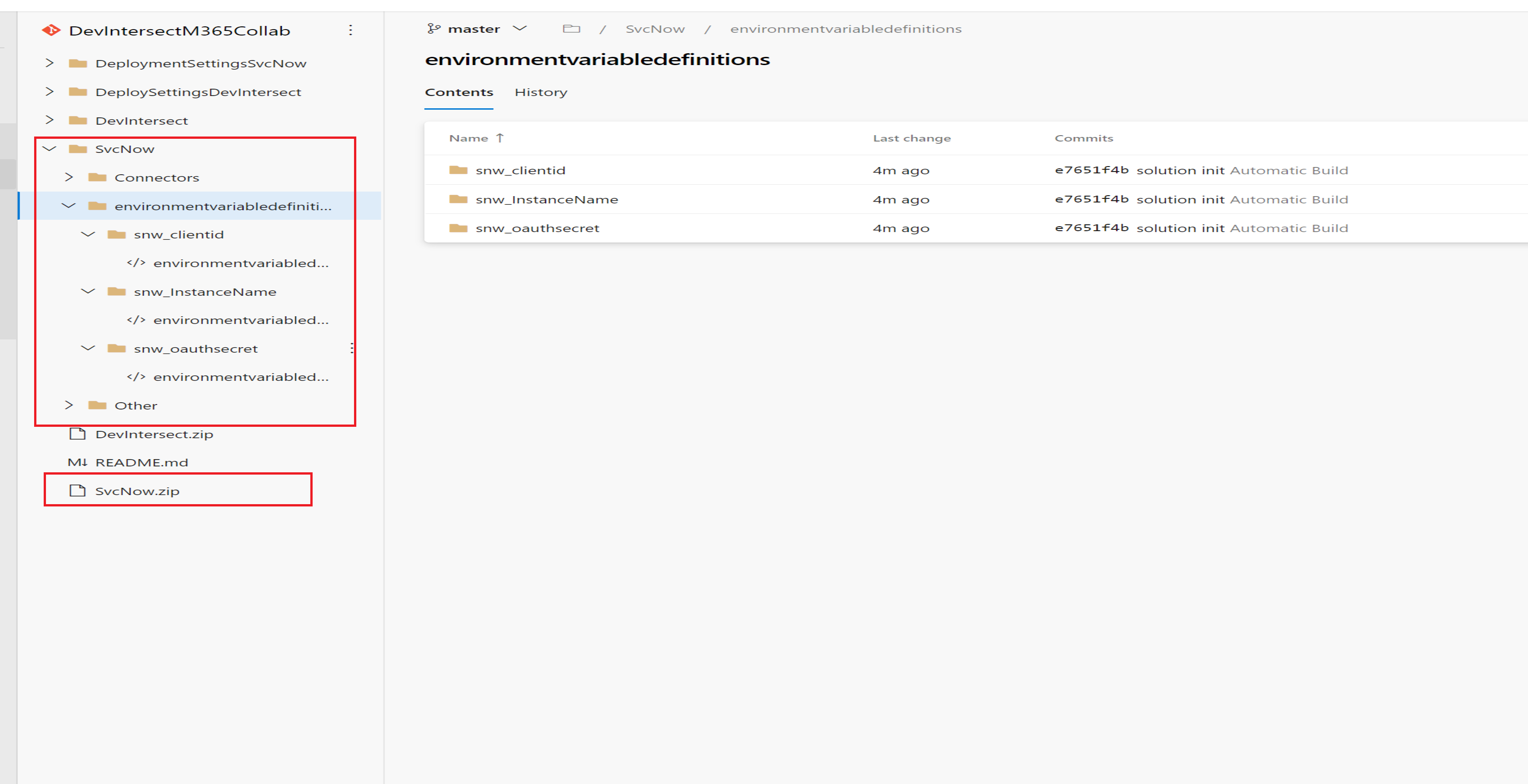Click snw_oauthsecret more actions ellipsis in tree
The height and width of the screenshot is (784, 1528).
point(352,348)
